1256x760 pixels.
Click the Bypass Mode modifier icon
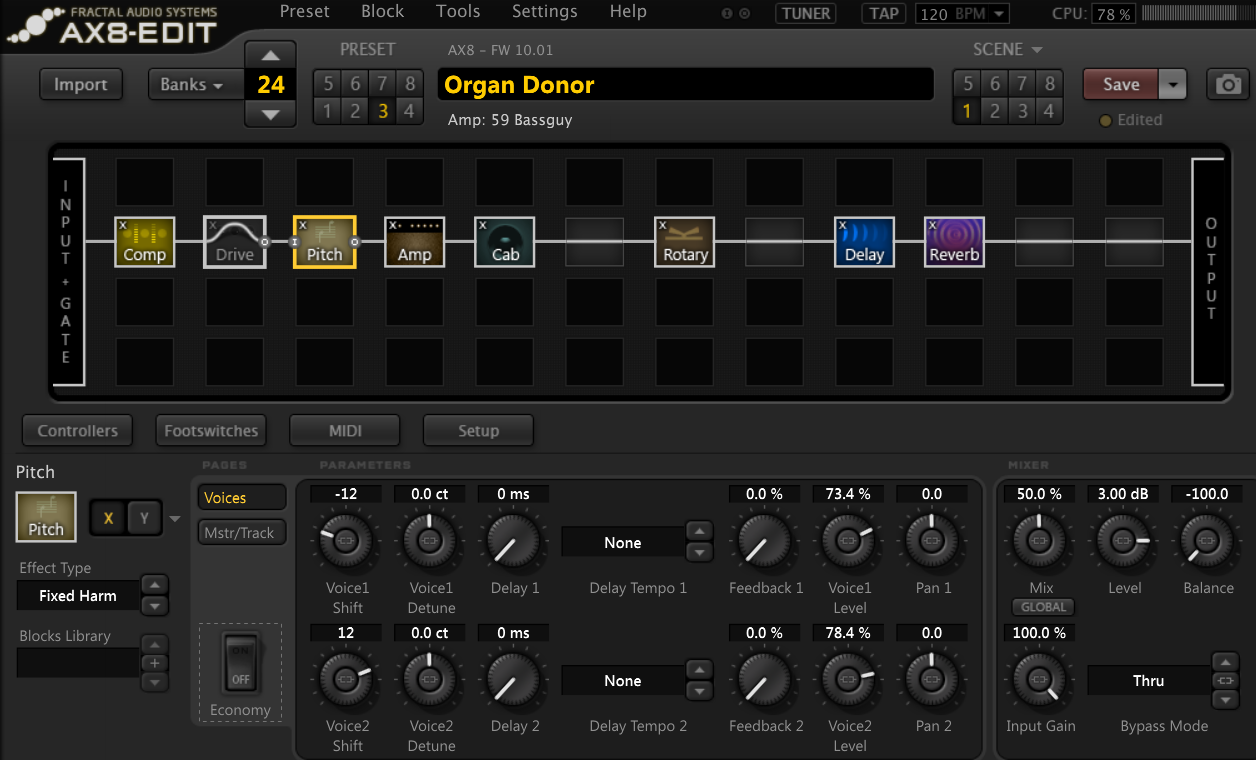tap(1225, 680)
